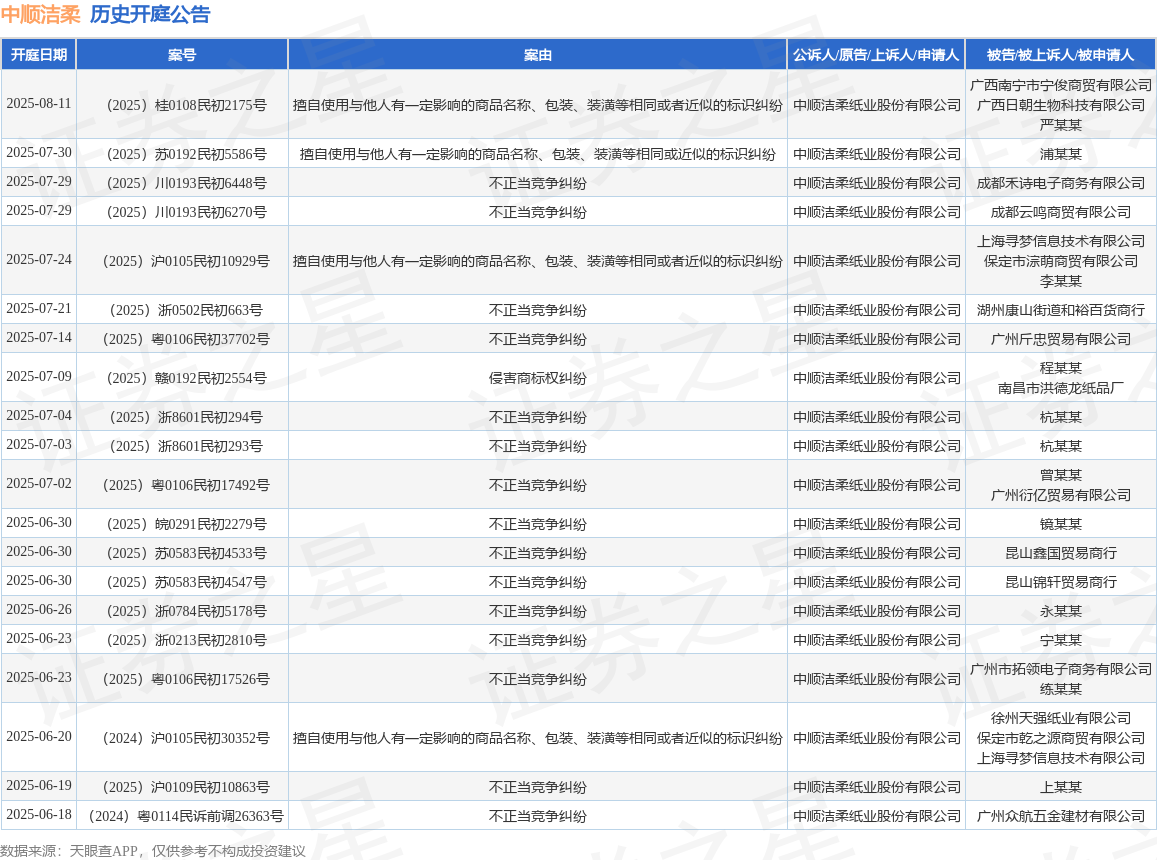1157x860 pixels.
Task: Click defendant 宁某某
Action: tap(1060, 640)
